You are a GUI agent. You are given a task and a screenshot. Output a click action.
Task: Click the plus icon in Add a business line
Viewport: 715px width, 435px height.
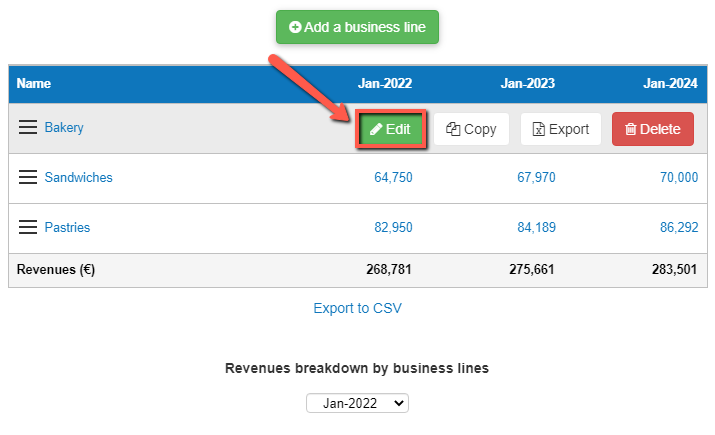click(x=295, y=28)
